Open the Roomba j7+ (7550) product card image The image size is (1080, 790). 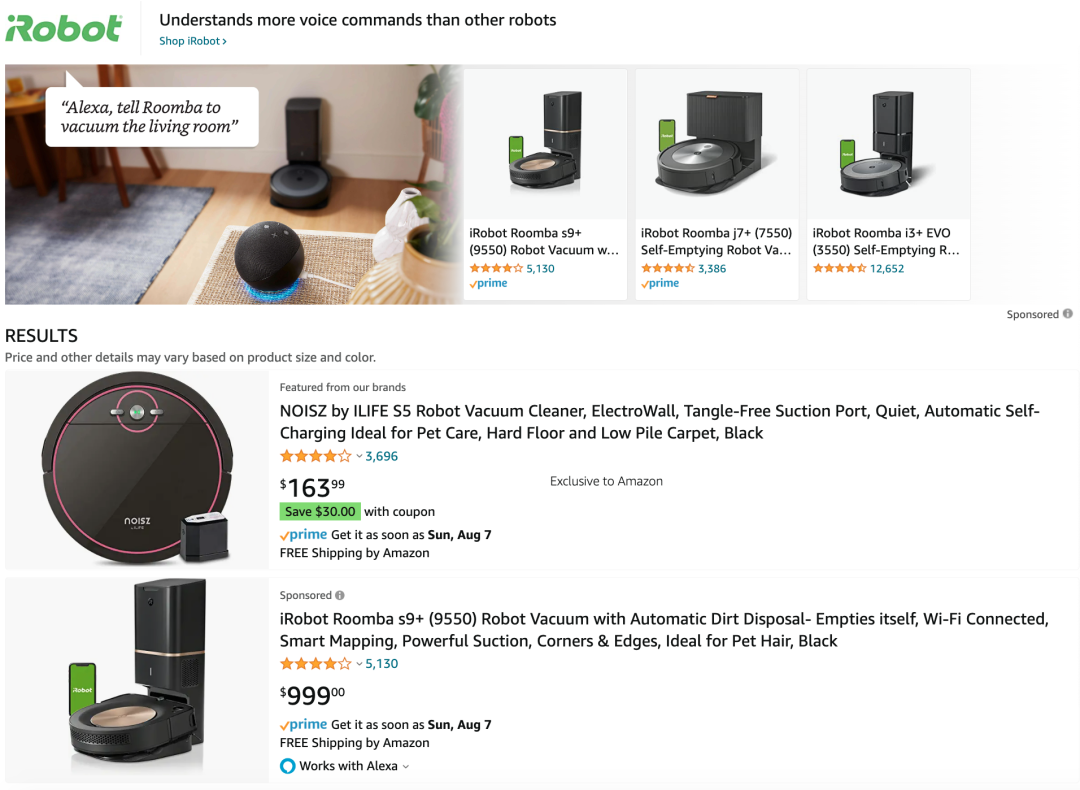716,143
